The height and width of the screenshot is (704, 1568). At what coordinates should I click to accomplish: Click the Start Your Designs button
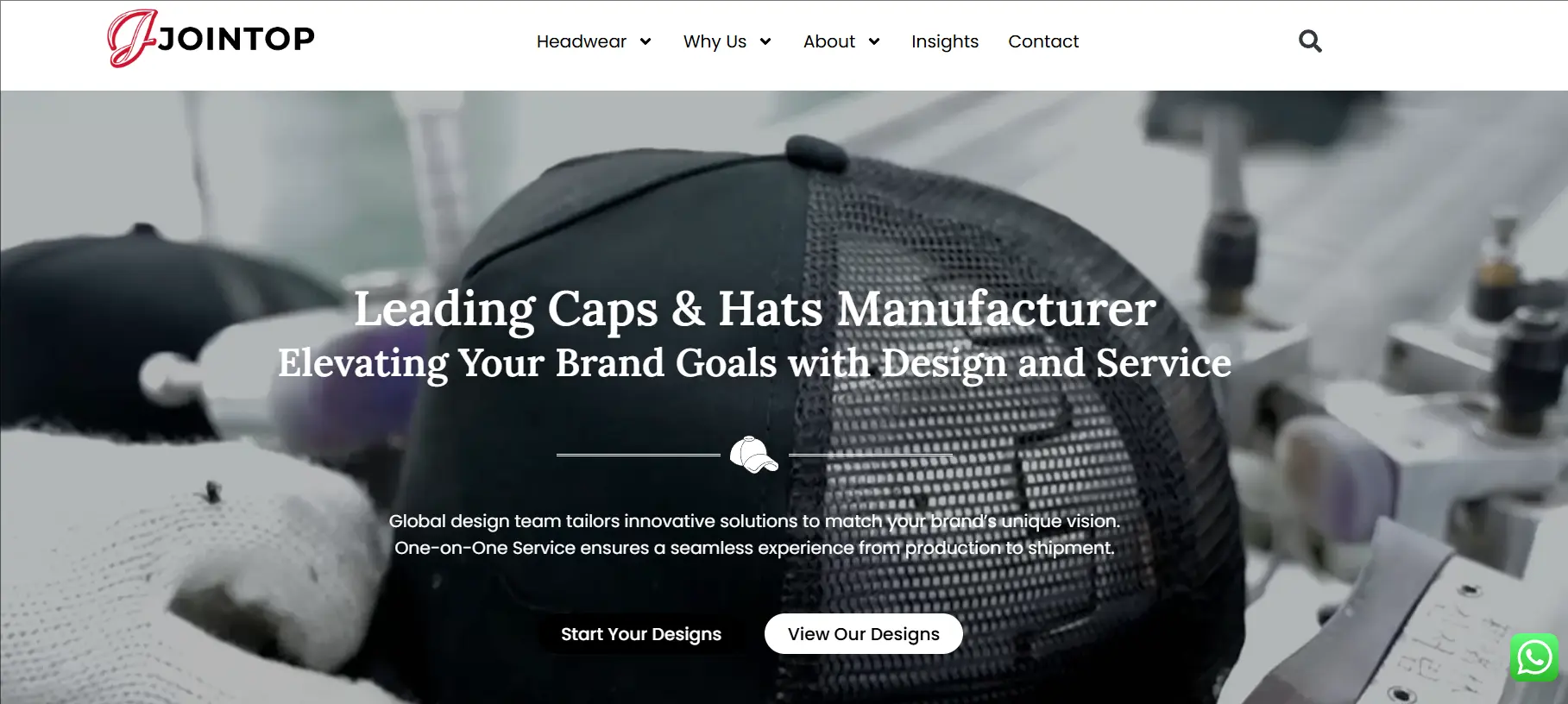coord(641,634)
